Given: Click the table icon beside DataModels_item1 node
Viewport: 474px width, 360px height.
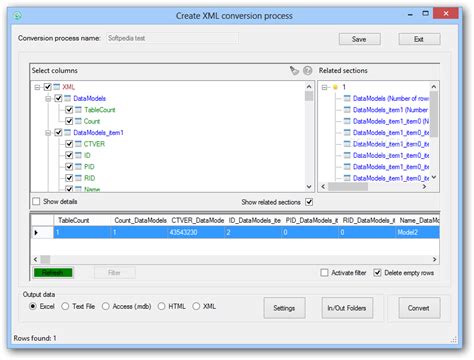Looking at the screenshot, I should click(x=68, y=132).
